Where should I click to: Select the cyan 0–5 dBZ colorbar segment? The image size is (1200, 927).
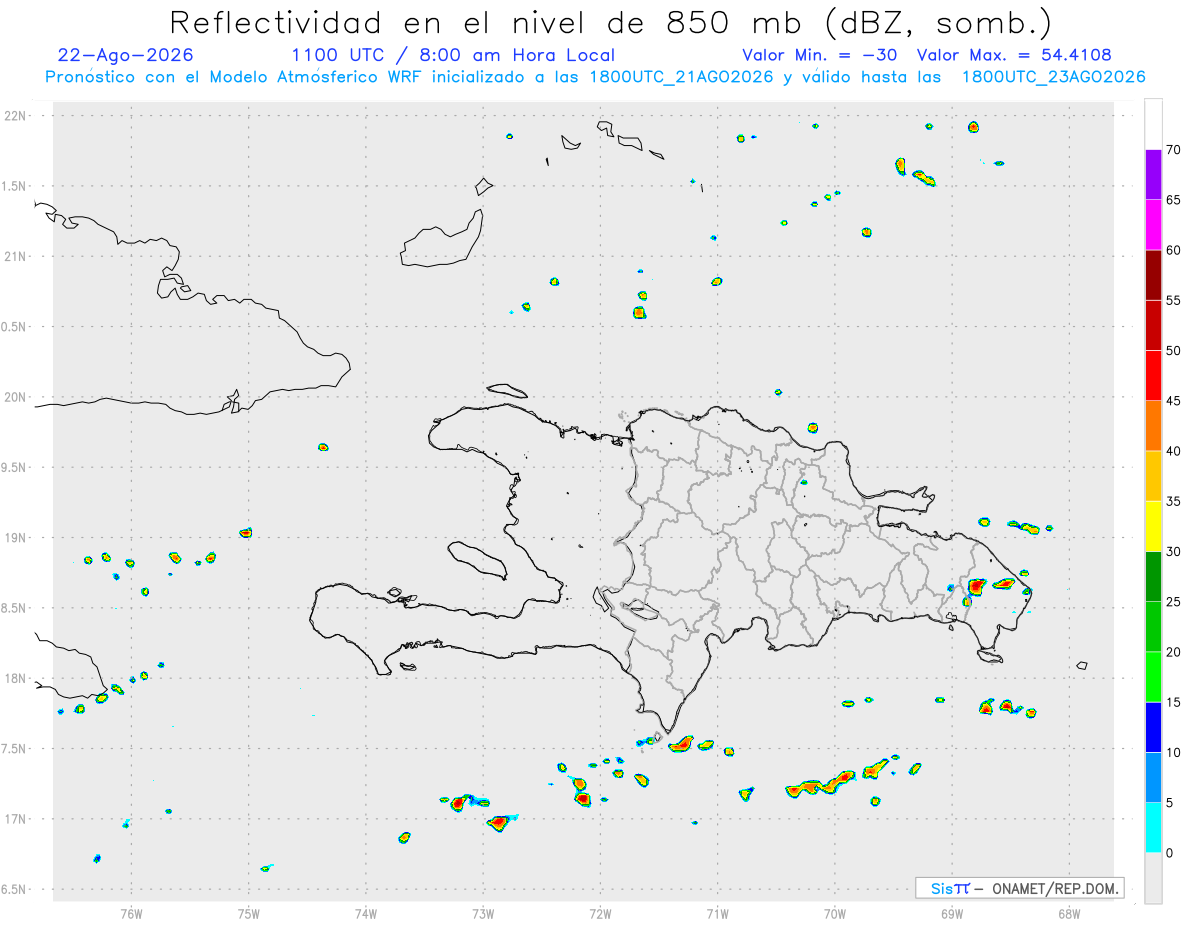coord(1153,828)
